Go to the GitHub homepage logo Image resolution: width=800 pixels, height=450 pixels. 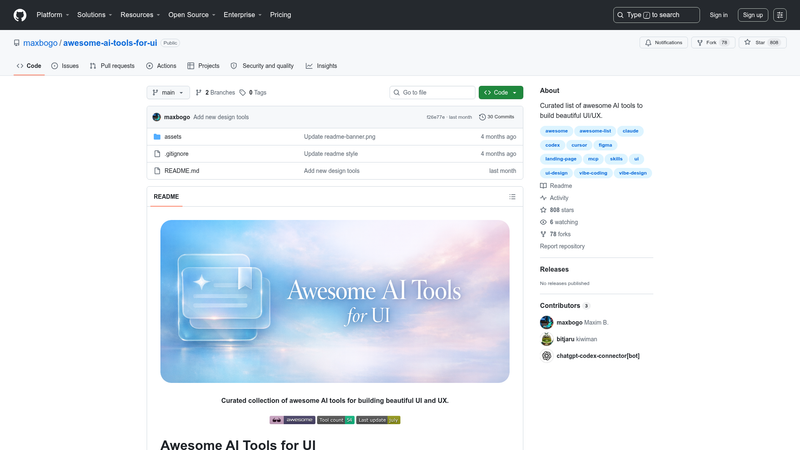click(x=20, y=15)
